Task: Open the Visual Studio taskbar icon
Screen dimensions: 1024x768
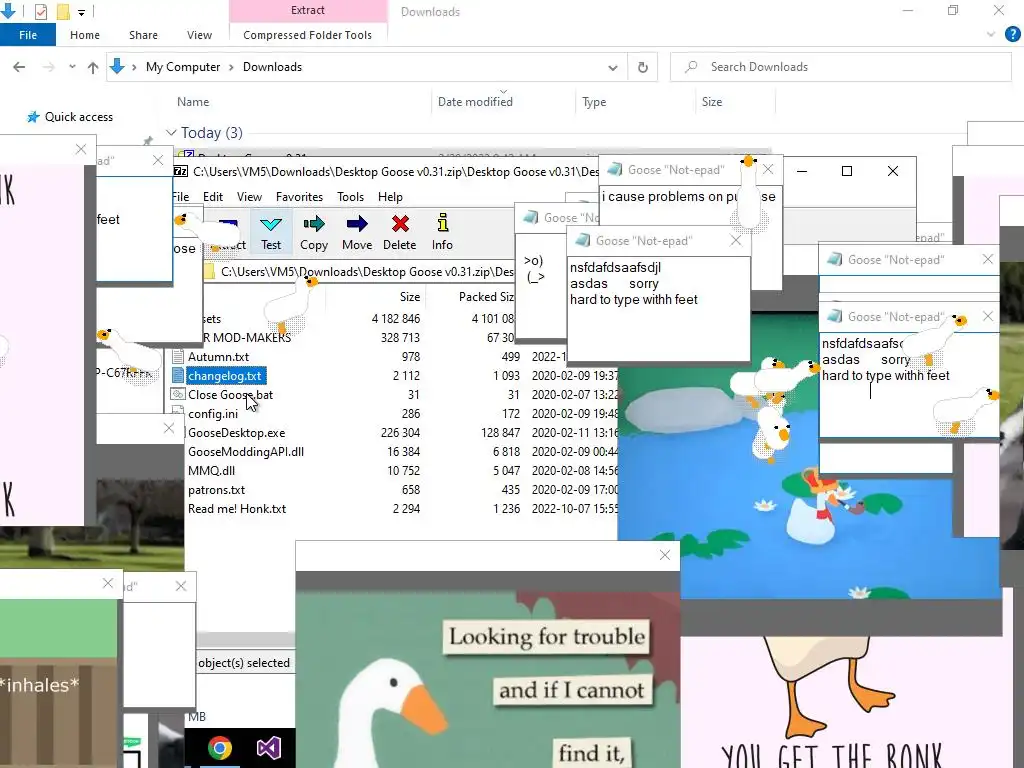Action: 268,748
